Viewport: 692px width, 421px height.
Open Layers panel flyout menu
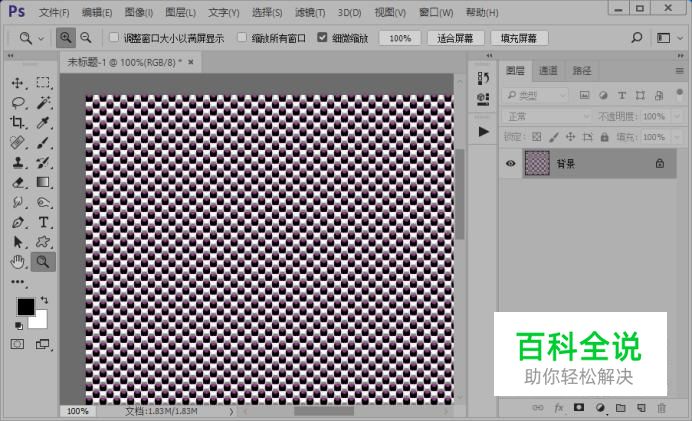679,71
